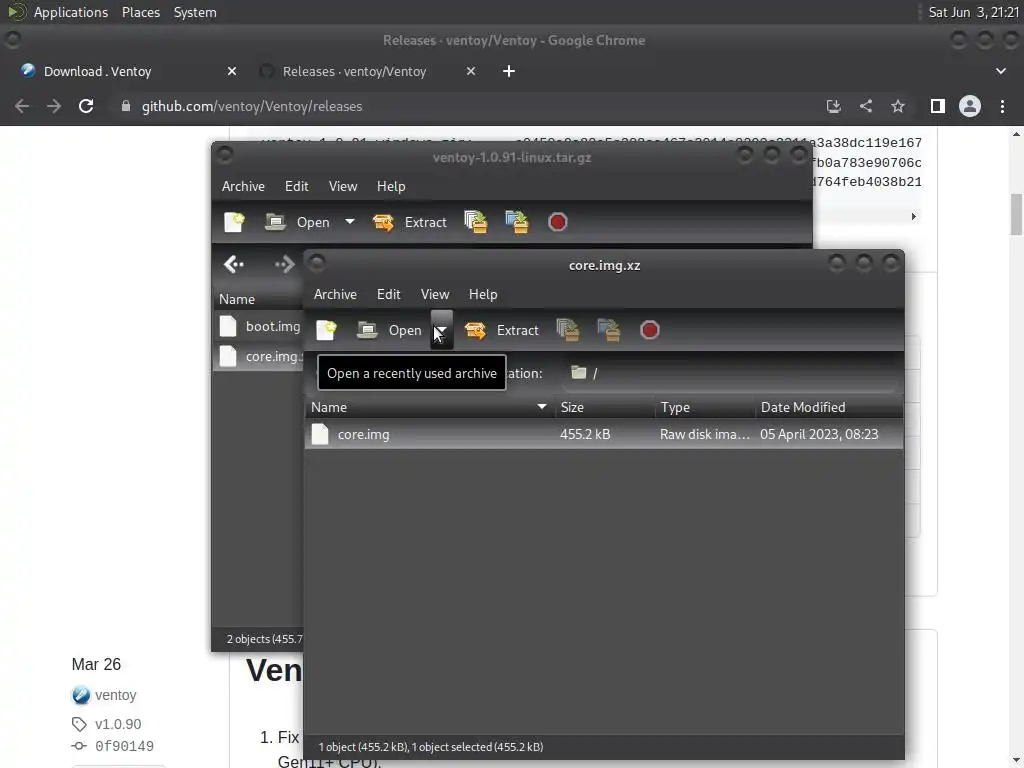Click Extract in core.img.xz toolbar

tap(502, 330)
